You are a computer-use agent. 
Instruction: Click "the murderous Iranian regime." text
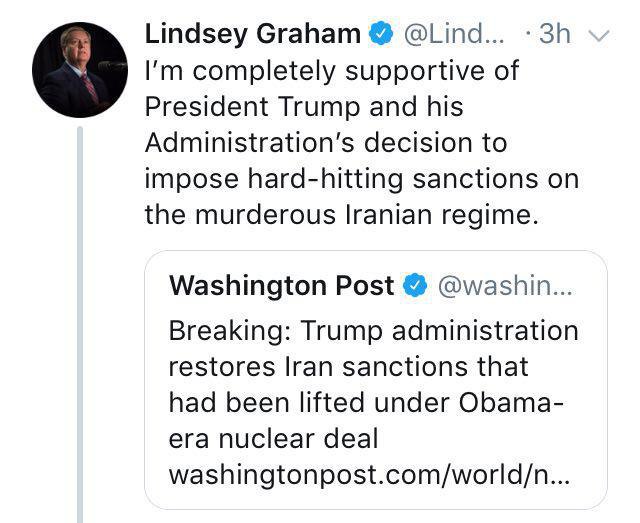[x=341, y=215]
